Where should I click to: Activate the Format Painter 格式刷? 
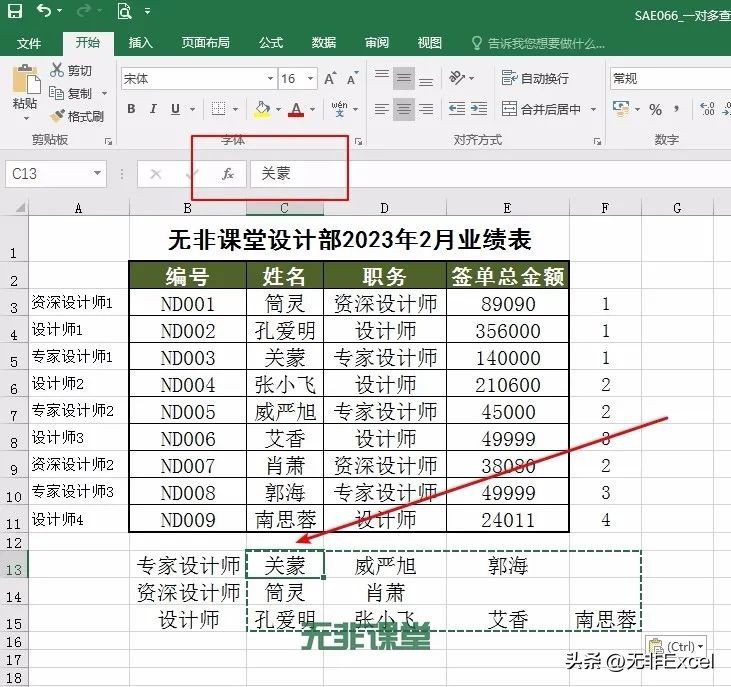point(77,116)
